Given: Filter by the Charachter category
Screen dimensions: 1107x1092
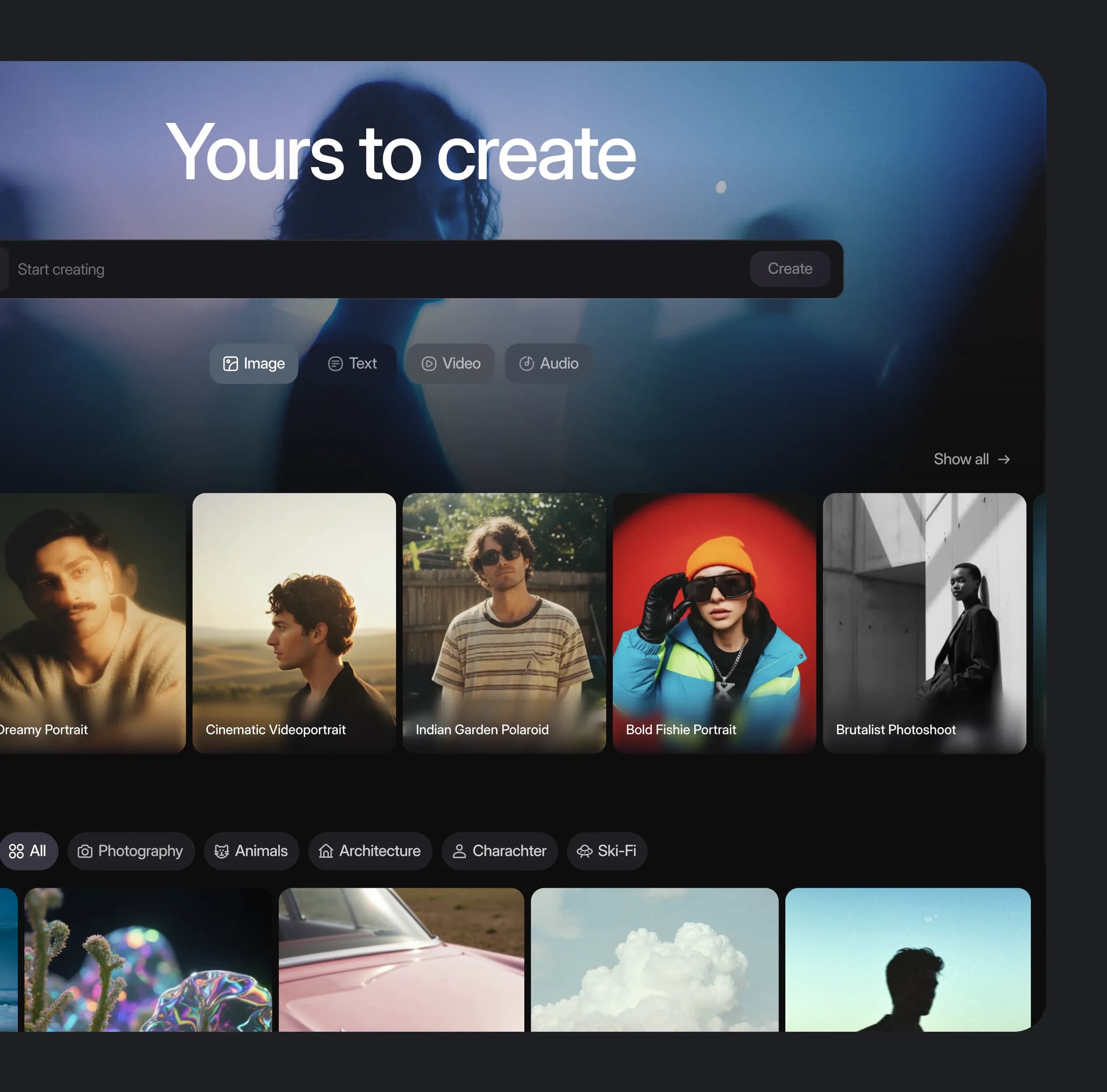Looking at the screenshot, I should (500, 851).
